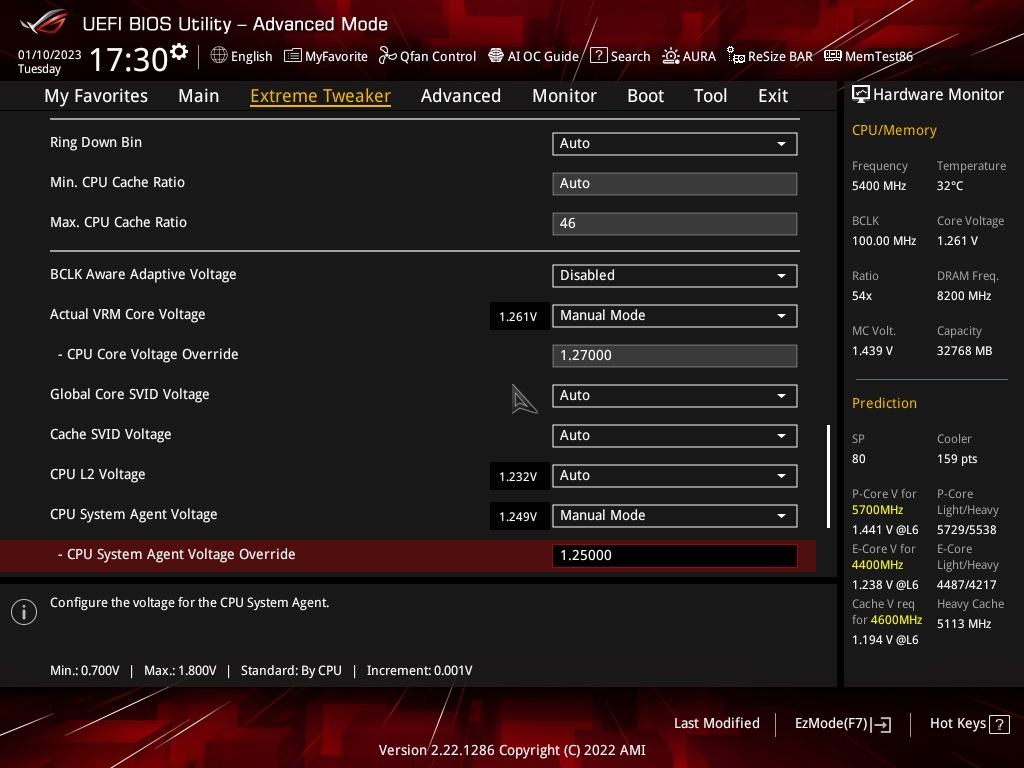
Task: Open the clock settings gear icon
Action: tap(179, 52)
